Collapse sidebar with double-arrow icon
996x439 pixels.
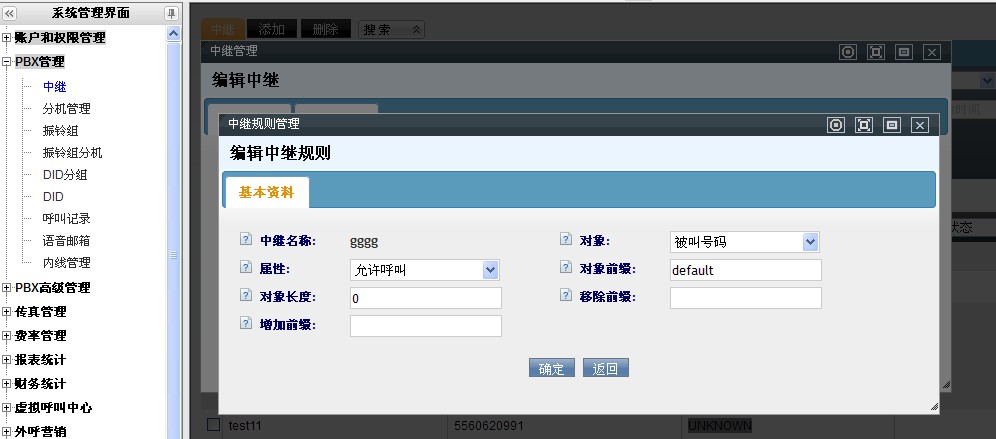coord(10,13)
